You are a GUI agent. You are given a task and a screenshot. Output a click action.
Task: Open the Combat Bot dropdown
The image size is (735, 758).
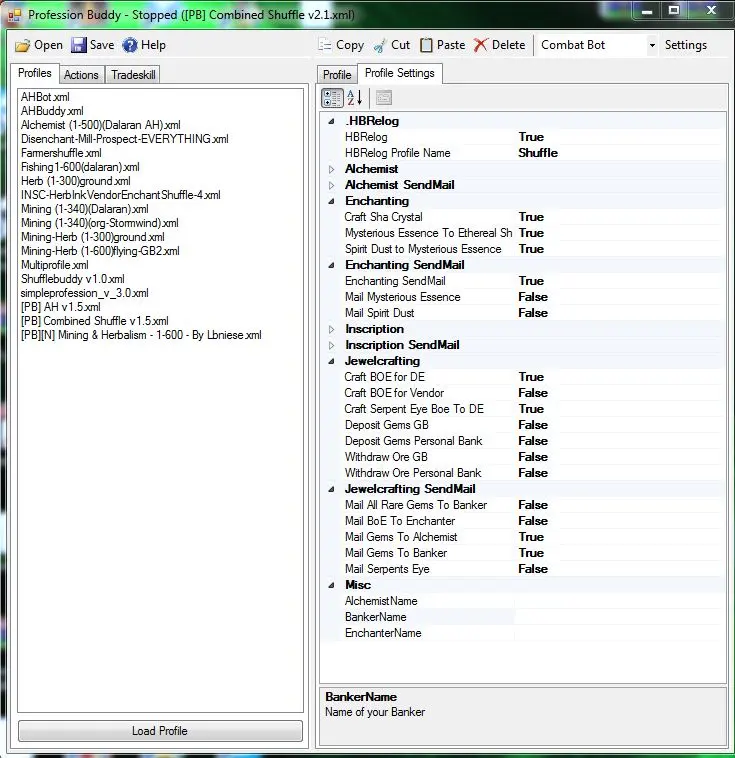(652, 45)
